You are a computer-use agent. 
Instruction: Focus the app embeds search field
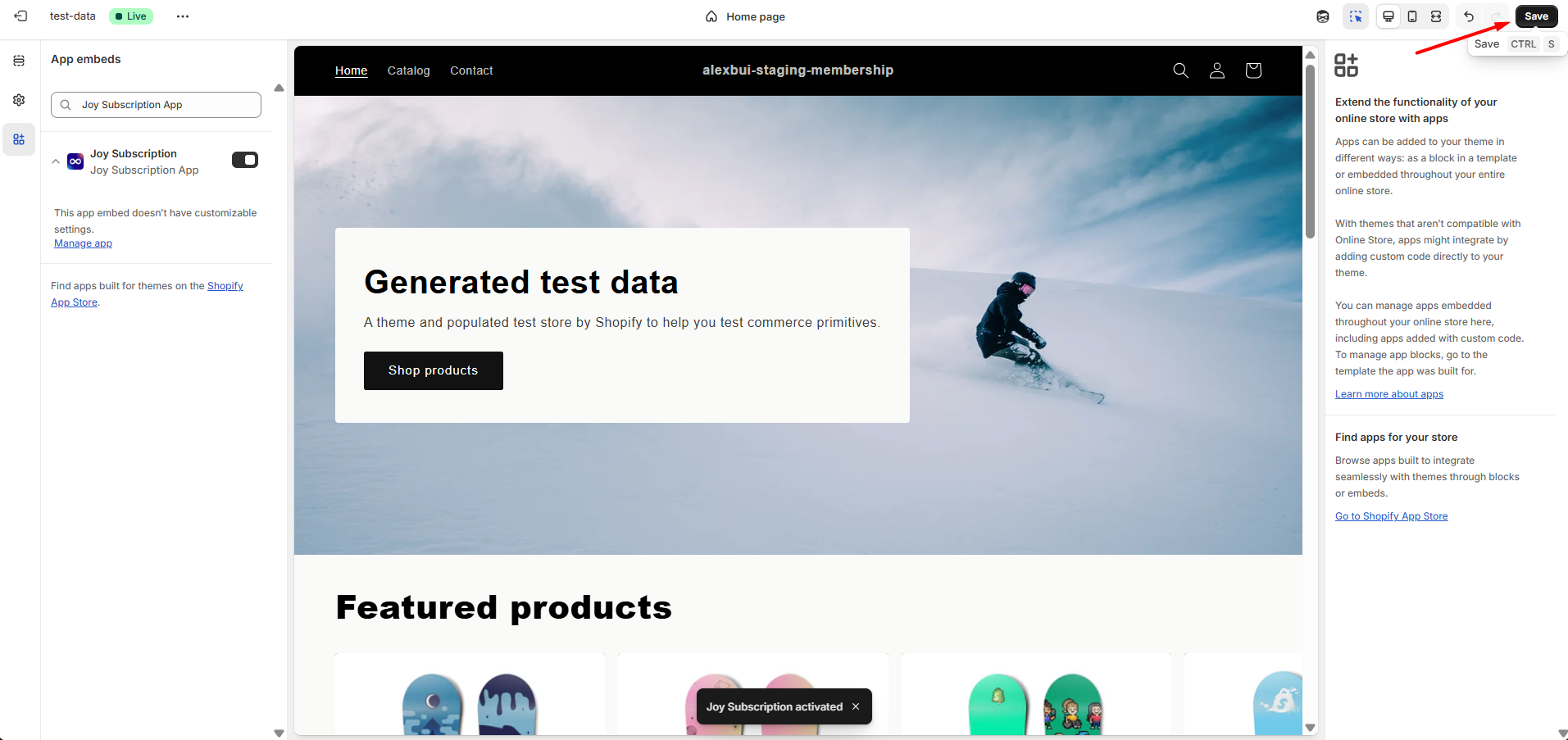click(156, 105)
